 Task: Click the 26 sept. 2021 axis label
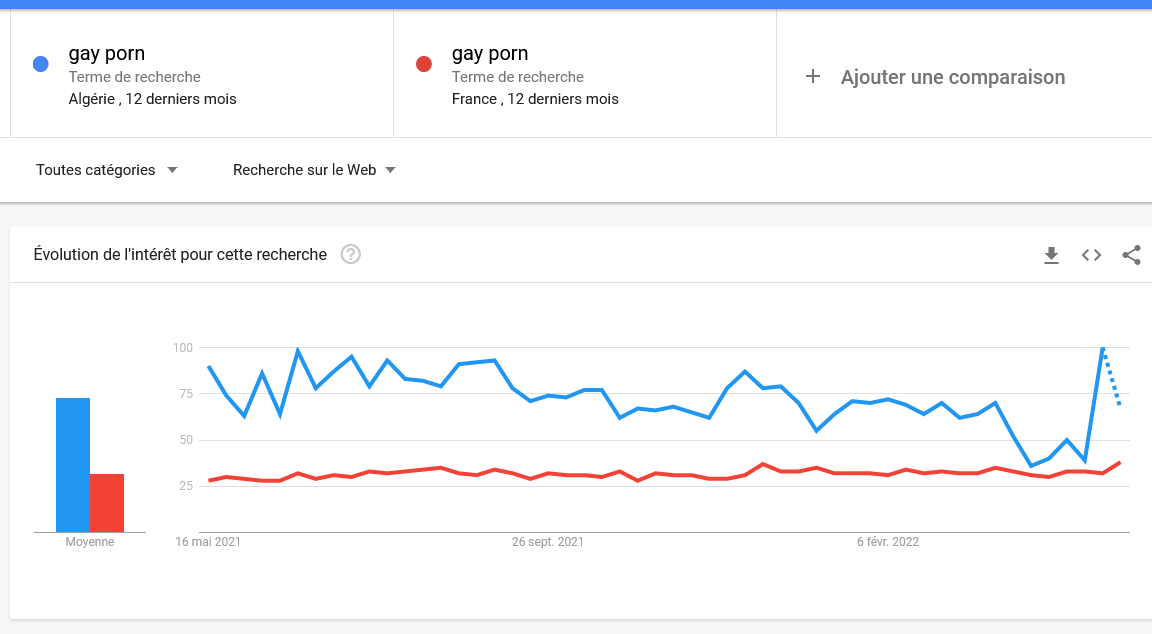548,542
